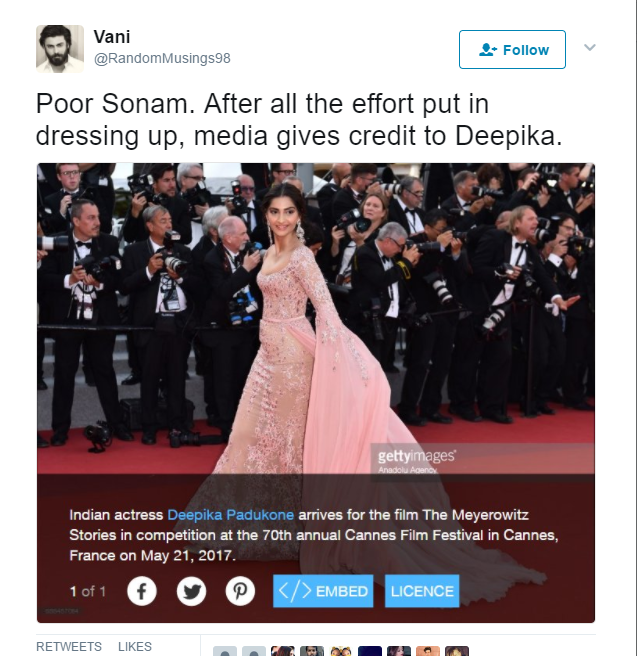The height and width of the screenshot is (656, 637).
Task: Click the first grey default liker avatar
Action: pos(225,651)
